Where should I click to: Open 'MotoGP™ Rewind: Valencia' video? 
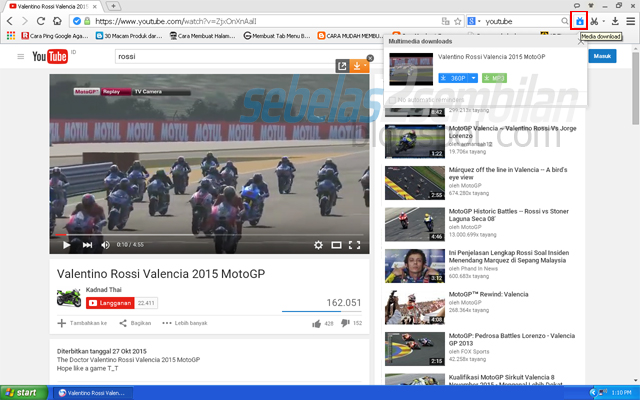(488, 294)
